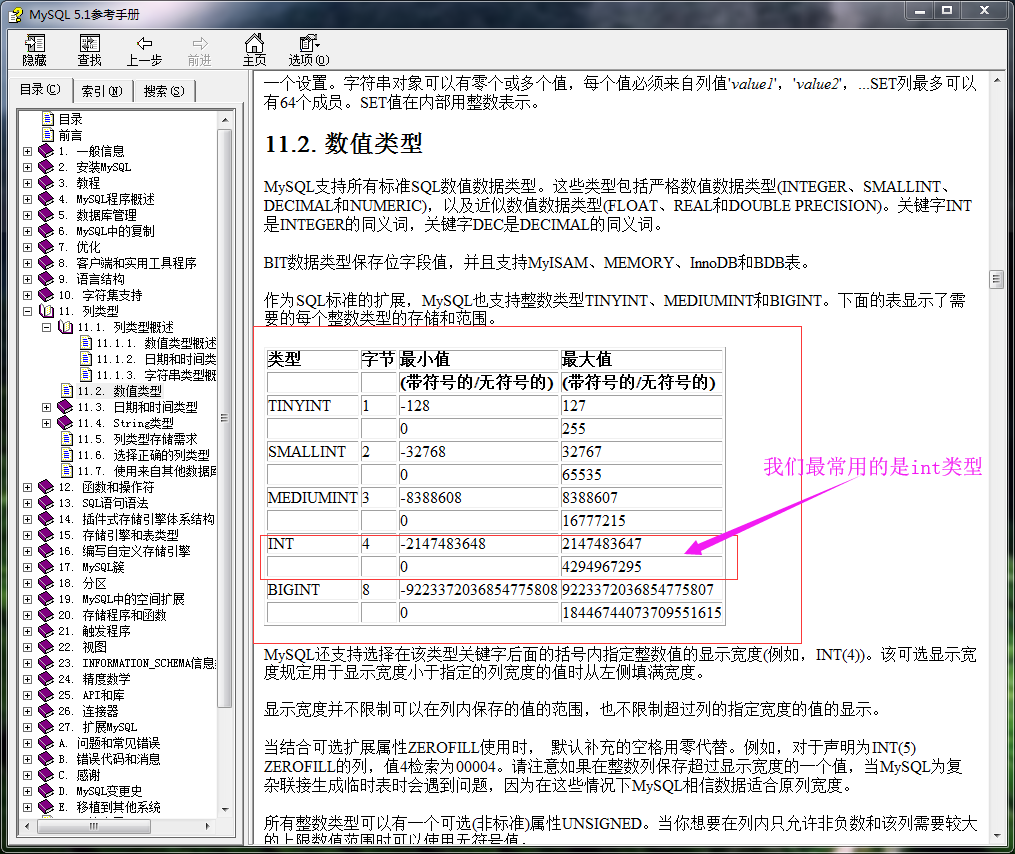Click book icon for 12. 函数和操作符
This screenshot has width=1015, height=854.
(46, 486)
